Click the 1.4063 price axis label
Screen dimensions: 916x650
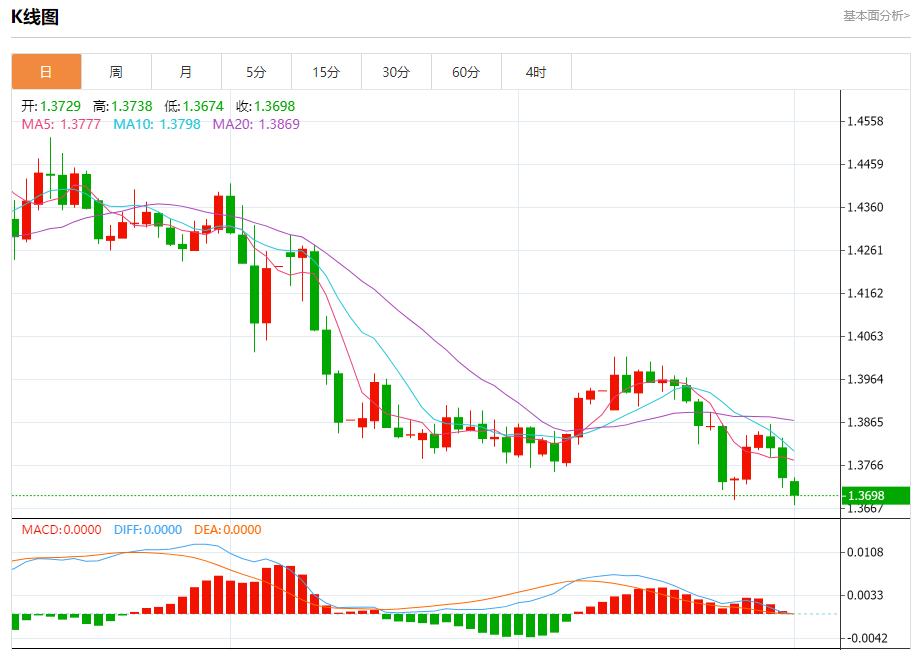(865, 336)
